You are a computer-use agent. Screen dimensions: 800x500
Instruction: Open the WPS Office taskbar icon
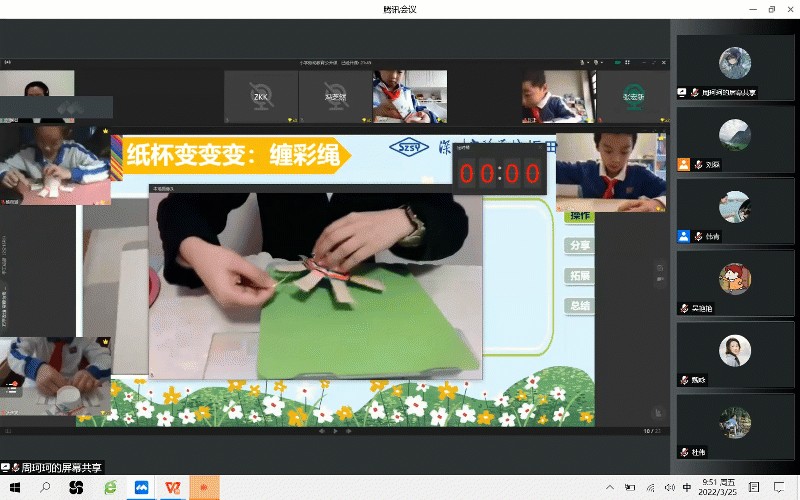tap(173, 487)
